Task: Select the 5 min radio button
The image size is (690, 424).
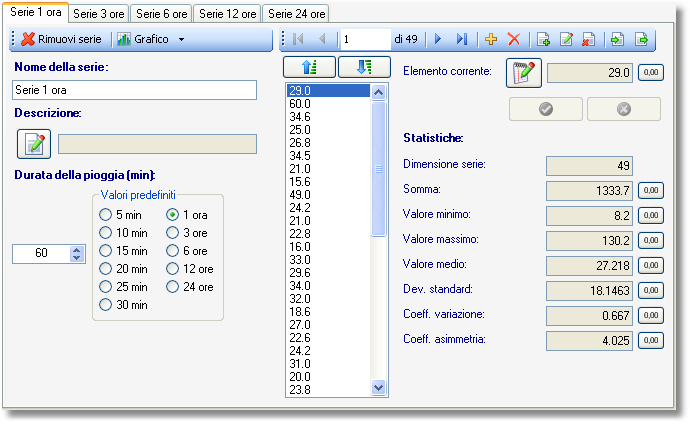Action: coord(105,215)
